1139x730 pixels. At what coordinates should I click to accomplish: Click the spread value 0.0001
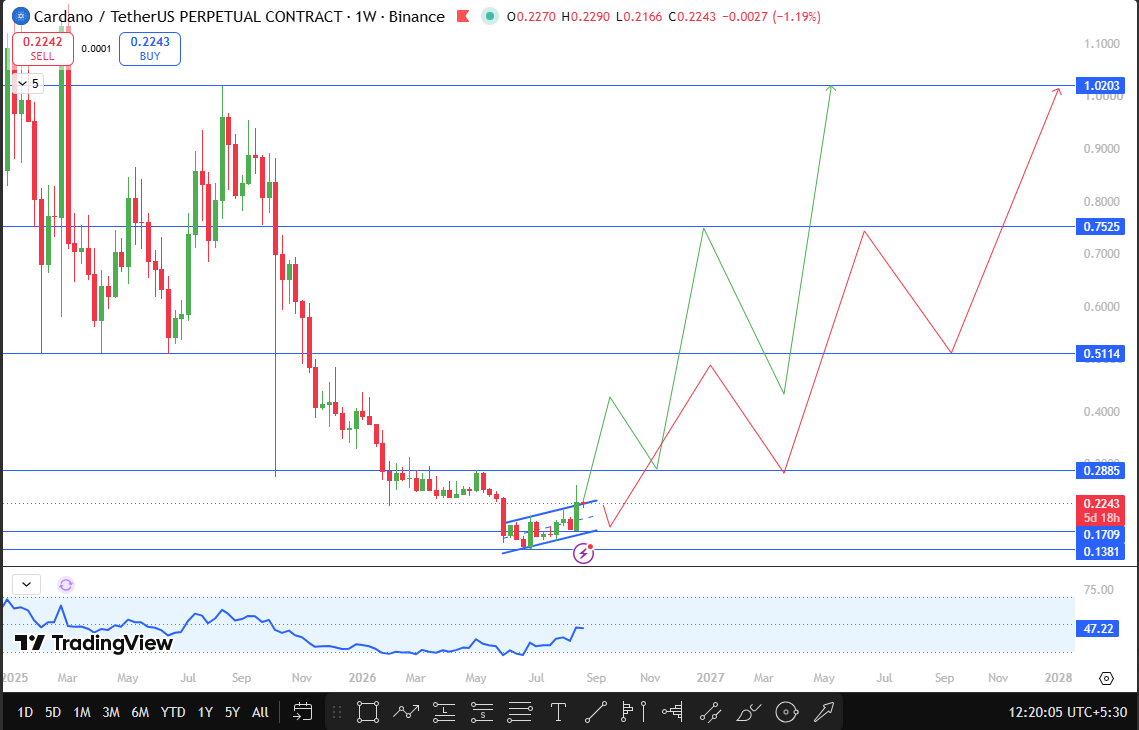point(96,49)
